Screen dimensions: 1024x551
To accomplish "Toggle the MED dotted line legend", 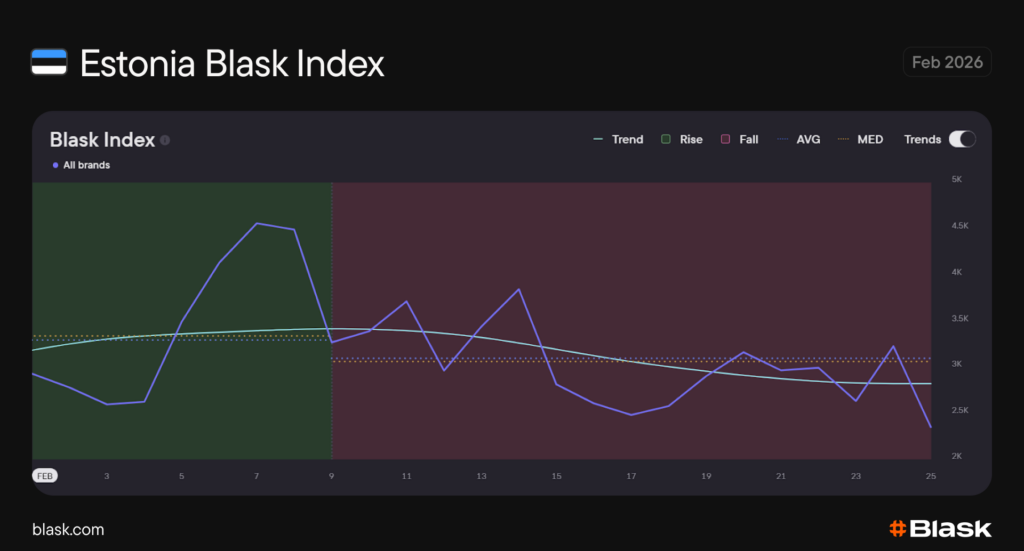I will pyautogui.click(x=861, y=139).
